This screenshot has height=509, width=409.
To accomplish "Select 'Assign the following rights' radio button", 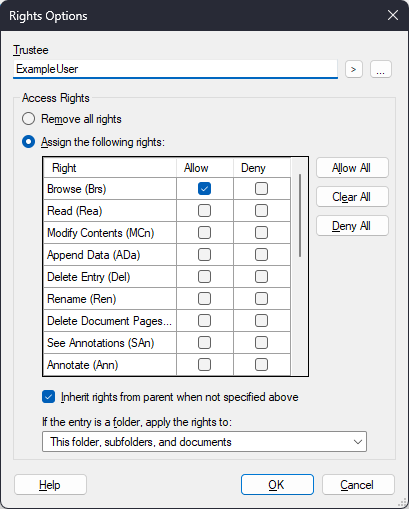I will (28, 142).
